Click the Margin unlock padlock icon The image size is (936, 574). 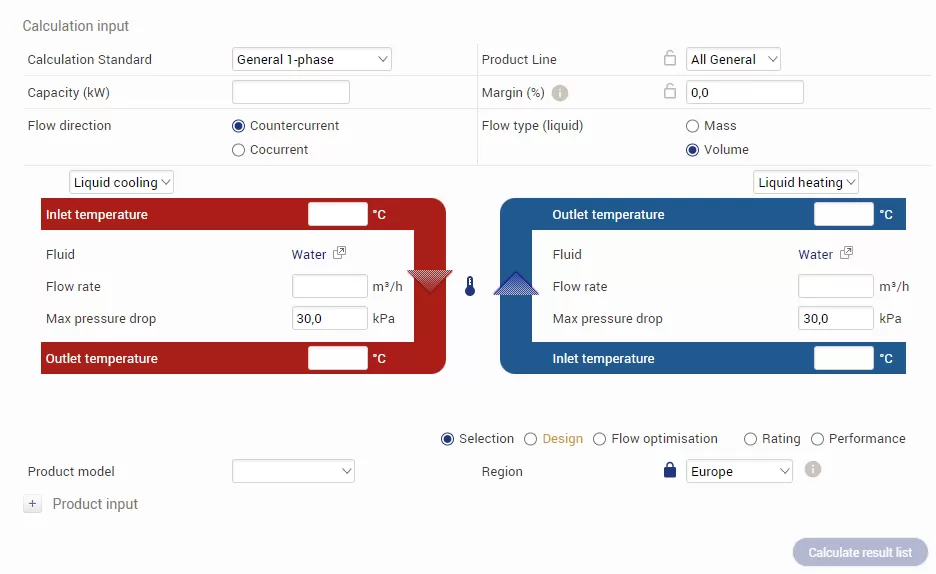point(670,92)
